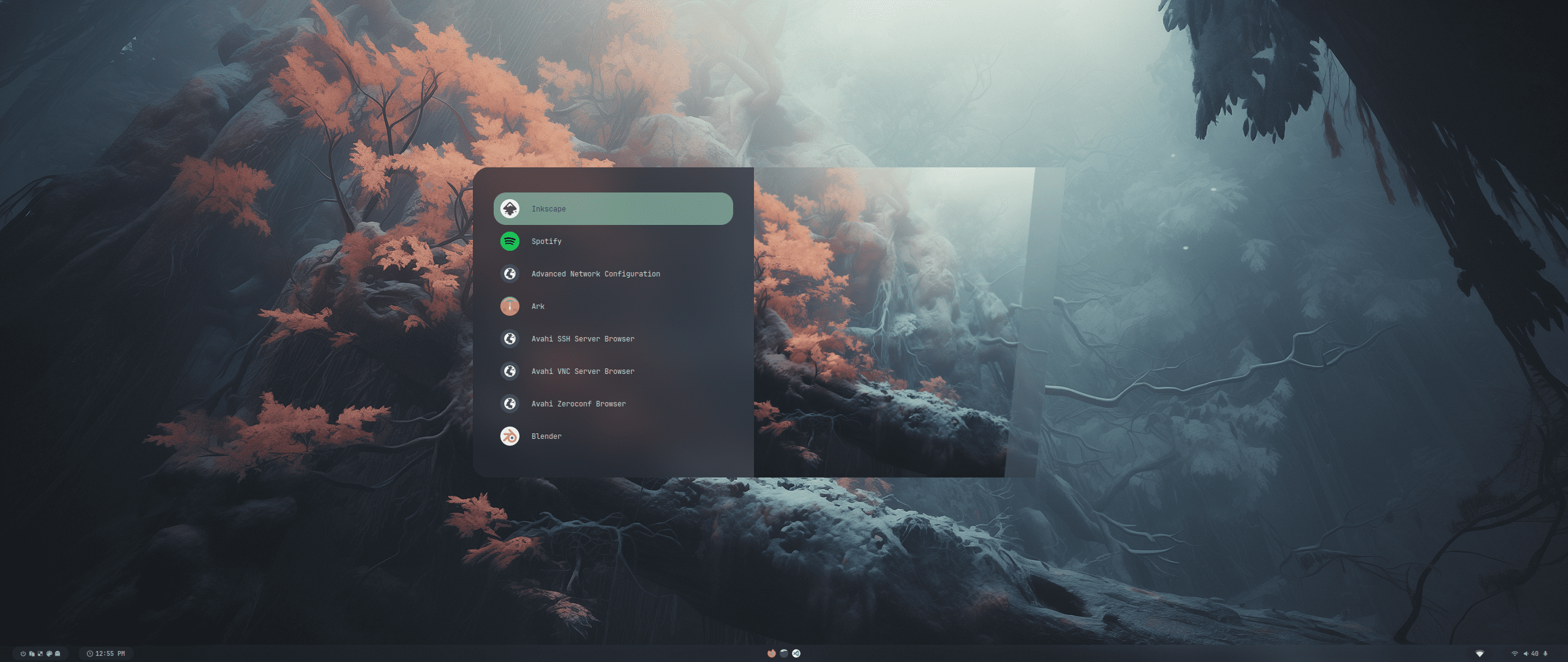
Task: Click the Ark archive icon
Action: click(510, 306)
